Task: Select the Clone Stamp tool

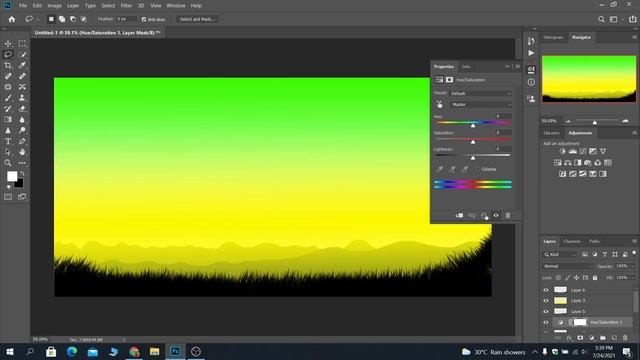Action: [22, 98]
